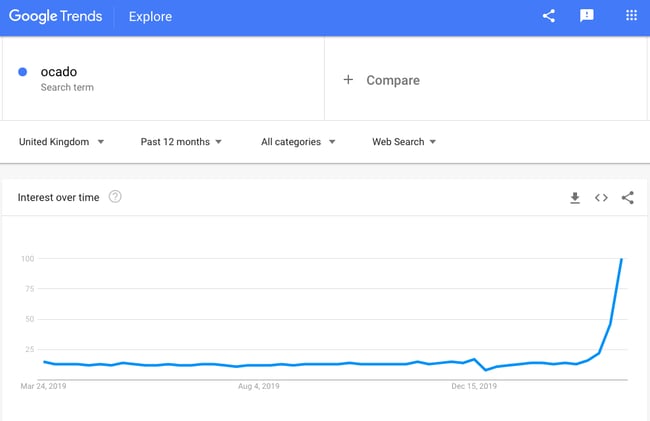Open the send feedback icon
Image resolution: width=650 pixels, height=421 pixels.
coord(587,16)
